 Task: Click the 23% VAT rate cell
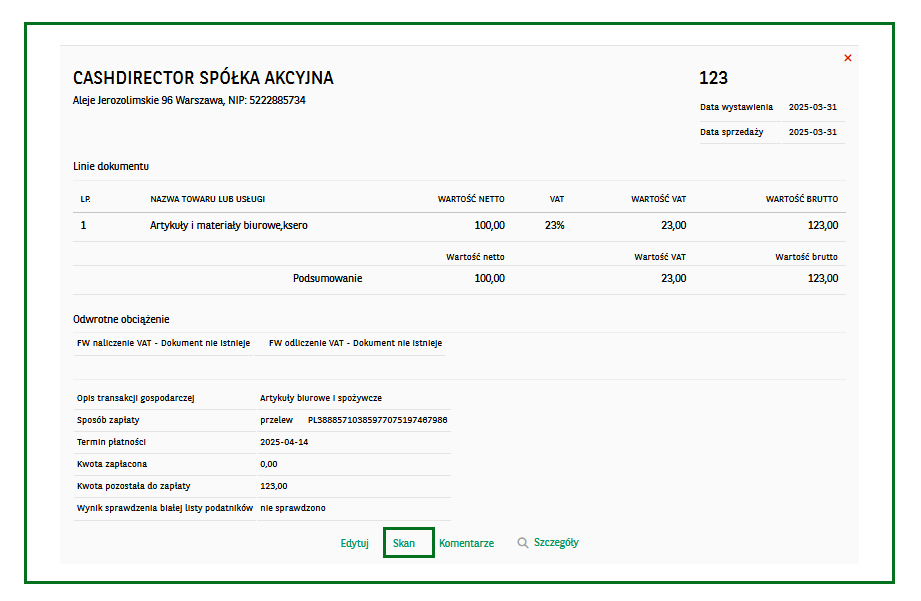pyautogui.click(x=554, y=226)
